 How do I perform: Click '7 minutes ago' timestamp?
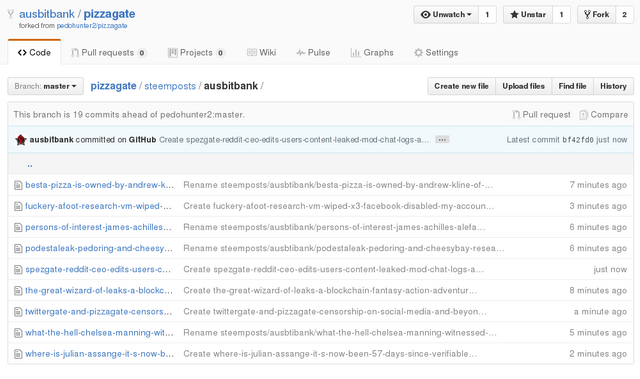598,185
